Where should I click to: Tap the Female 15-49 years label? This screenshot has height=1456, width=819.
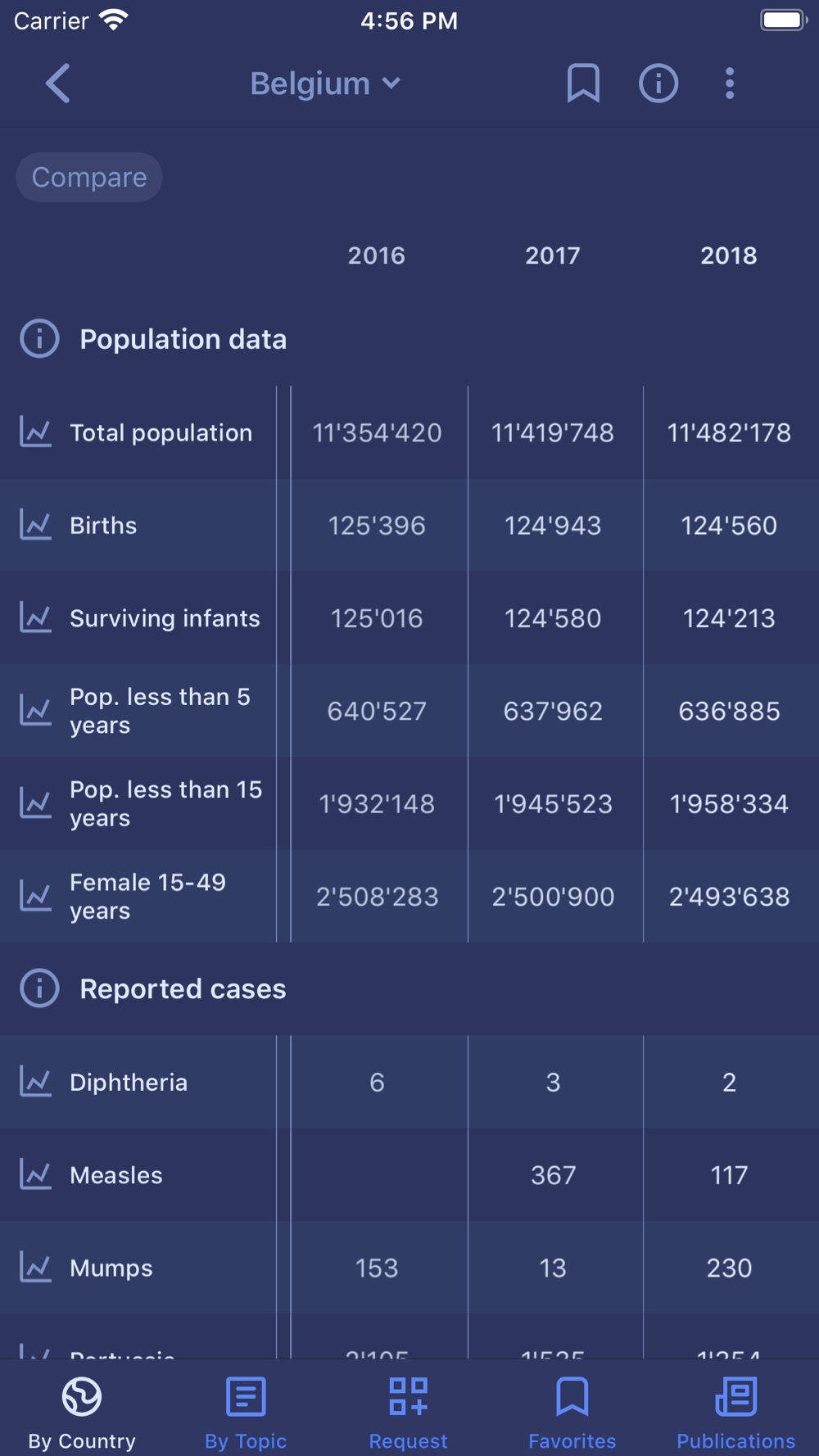click(148, 897)
